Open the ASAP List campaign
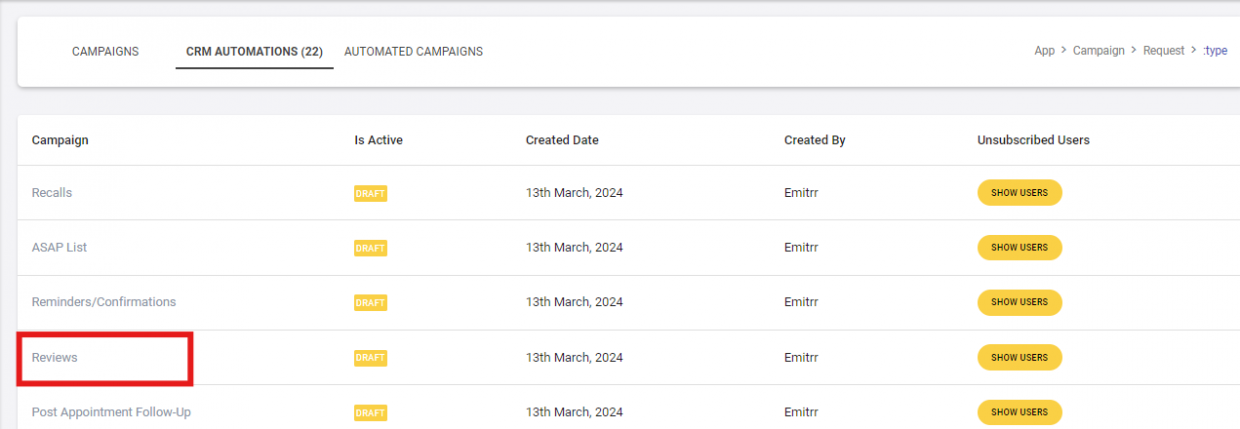The width and height of the screenshot is (1240, 429). 59,247
